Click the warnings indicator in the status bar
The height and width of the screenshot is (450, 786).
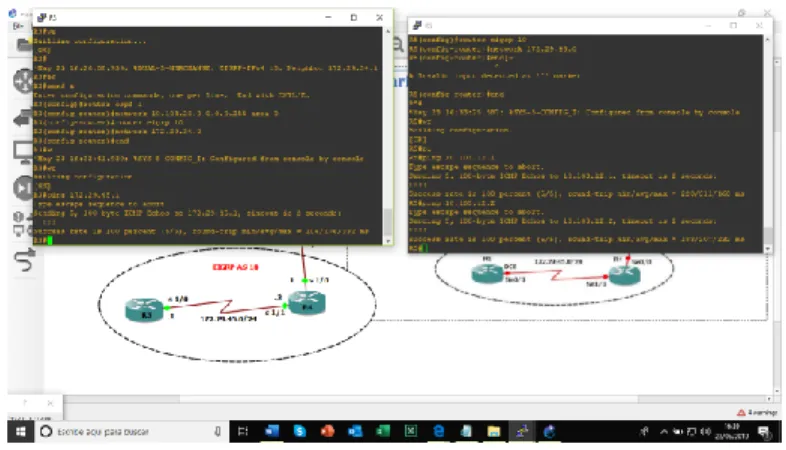tap(757, 412)
